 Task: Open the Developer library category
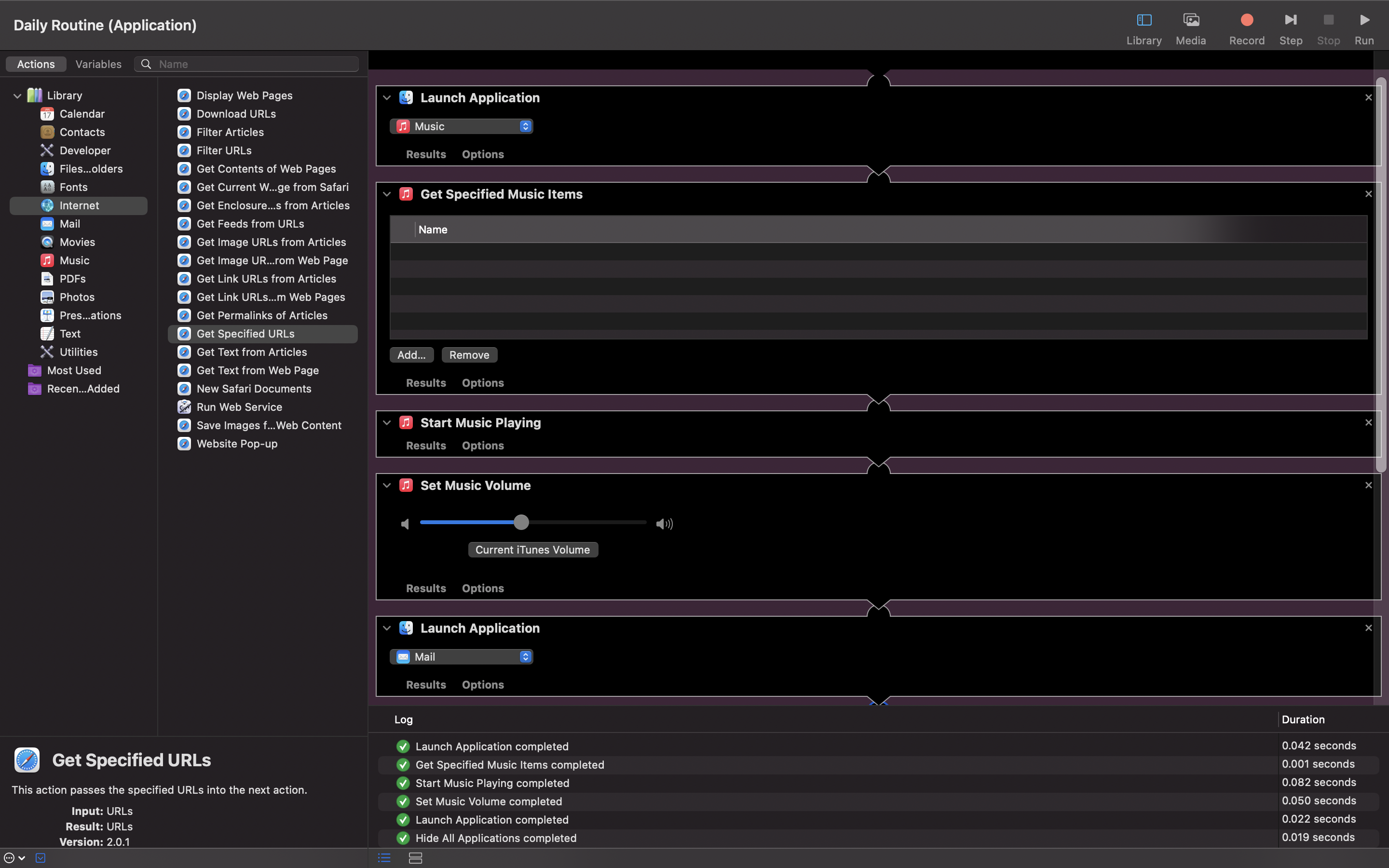79,150
